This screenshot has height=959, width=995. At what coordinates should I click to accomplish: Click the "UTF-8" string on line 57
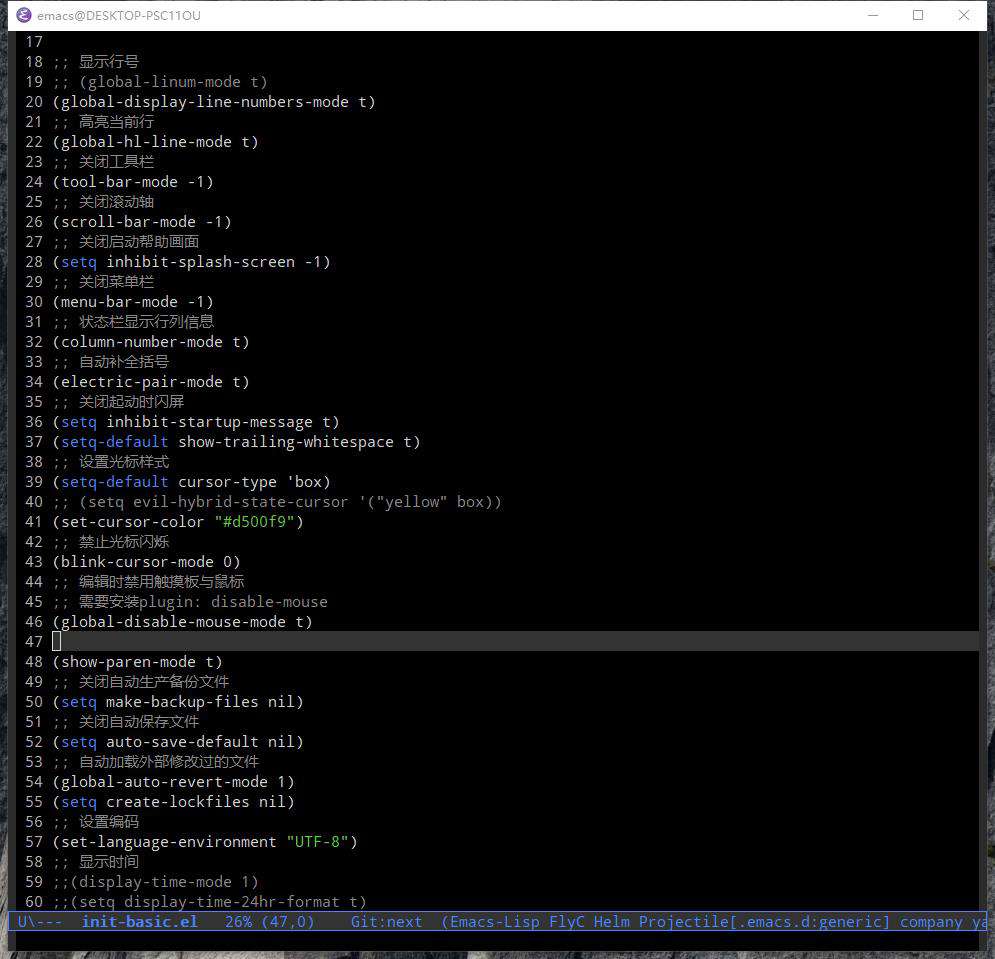point(317,842)
